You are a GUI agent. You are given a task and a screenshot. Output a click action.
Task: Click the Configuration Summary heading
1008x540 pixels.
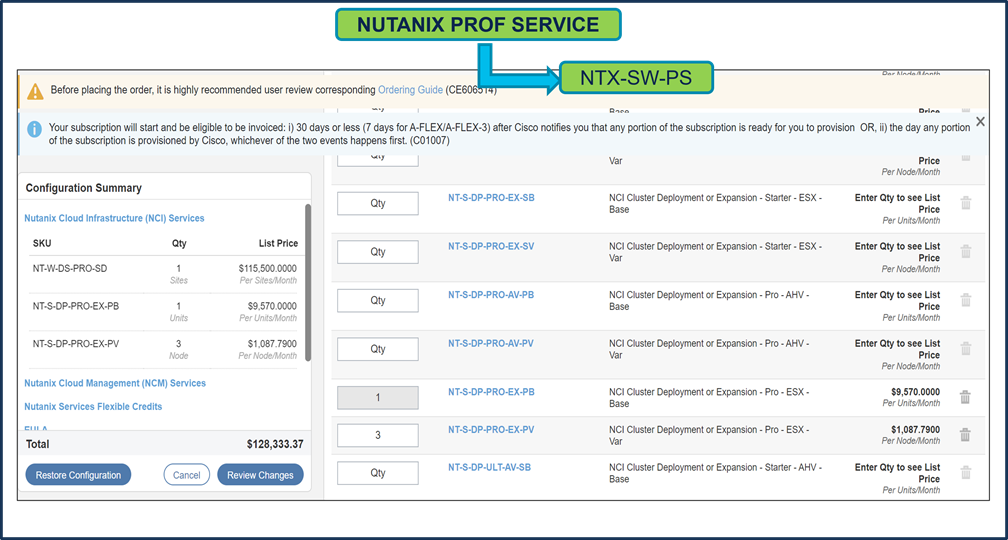(84, 188)
